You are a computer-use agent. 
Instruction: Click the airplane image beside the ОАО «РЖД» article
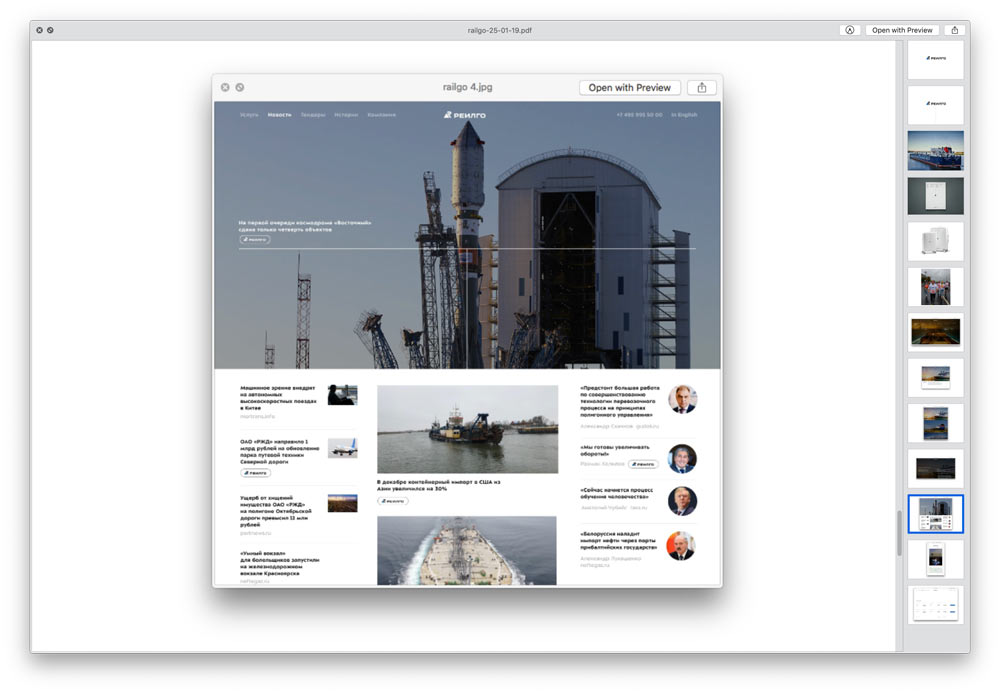(342, 448)
